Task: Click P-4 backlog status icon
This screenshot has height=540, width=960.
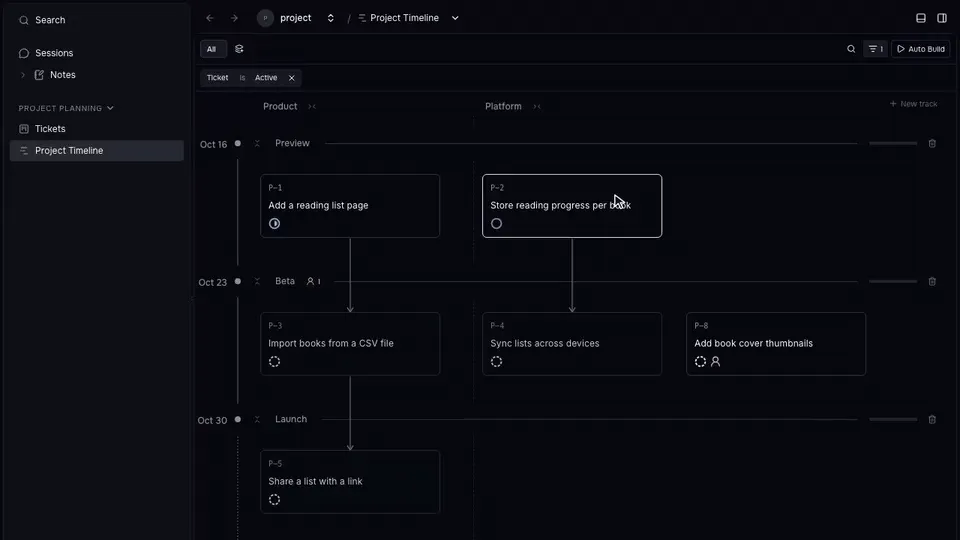Action: [497, 362]
